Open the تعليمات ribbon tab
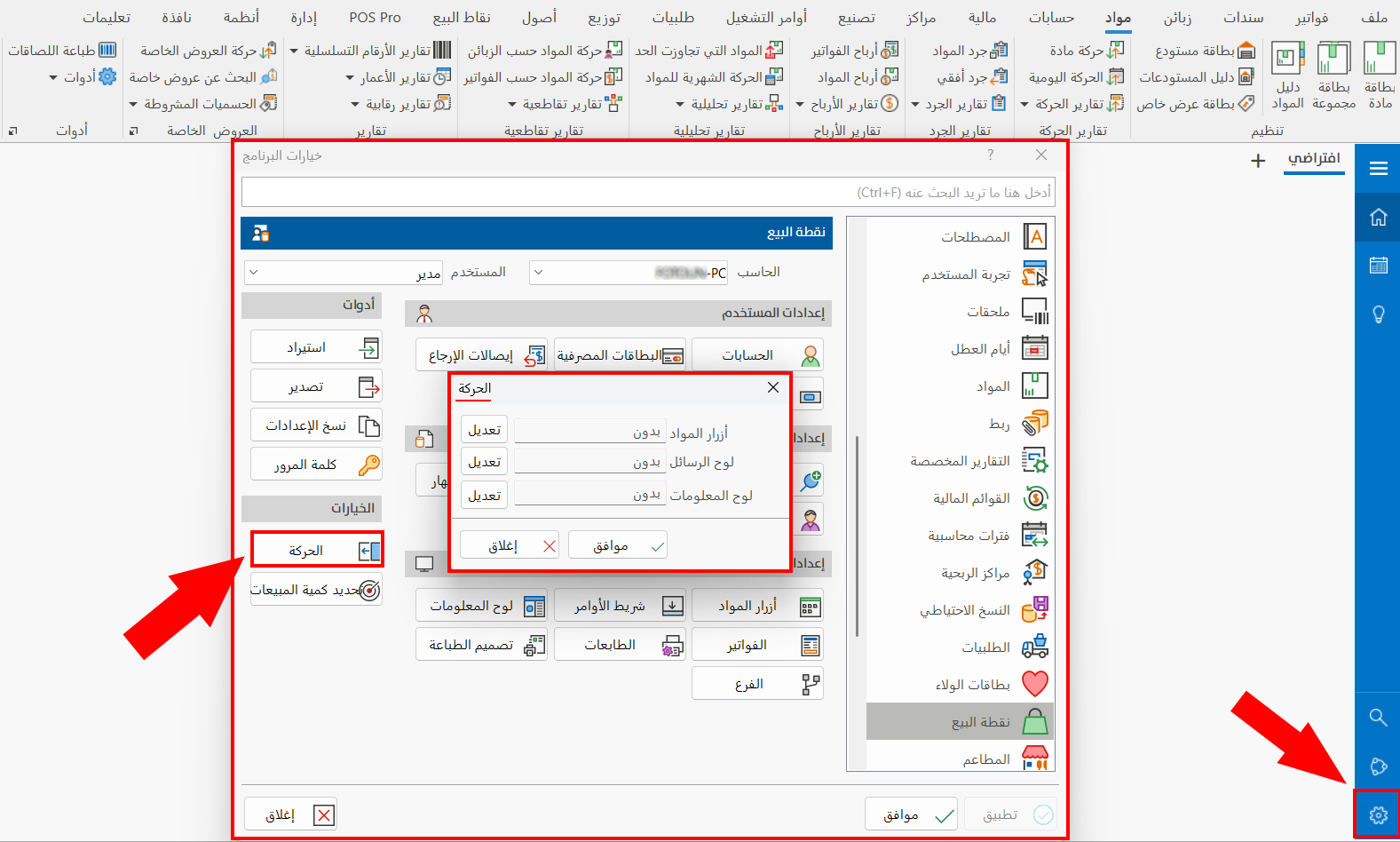The width and height of the screenshot is (1400, 842). tap(107, 17)
